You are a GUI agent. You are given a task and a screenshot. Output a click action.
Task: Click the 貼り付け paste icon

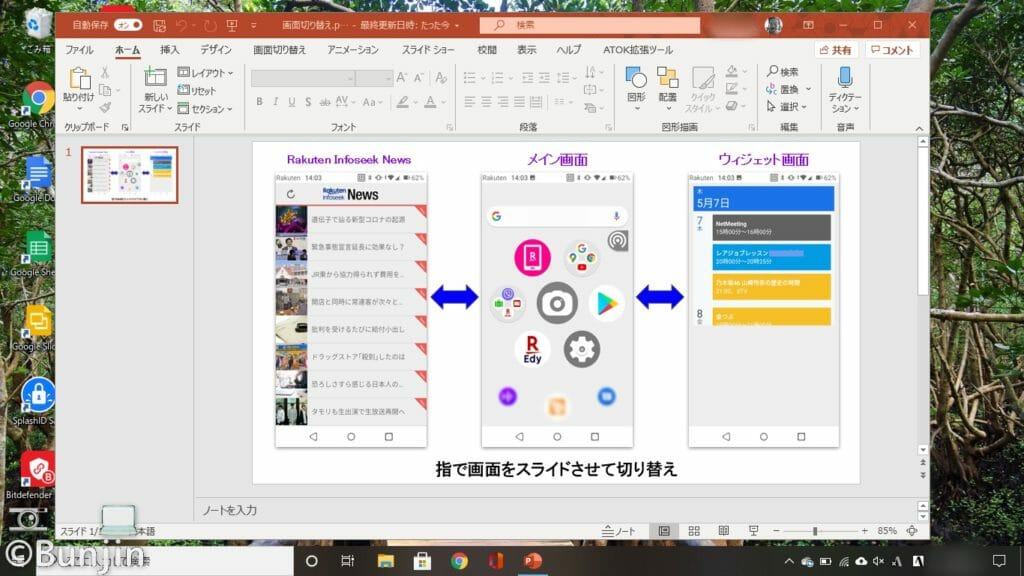click(x=79, y=78)
